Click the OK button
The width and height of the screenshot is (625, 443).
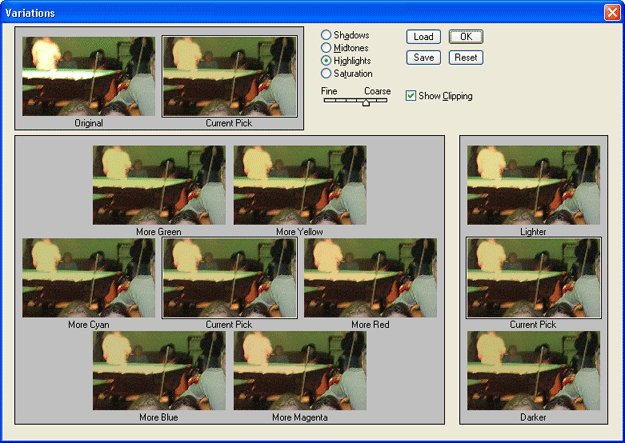466,37
